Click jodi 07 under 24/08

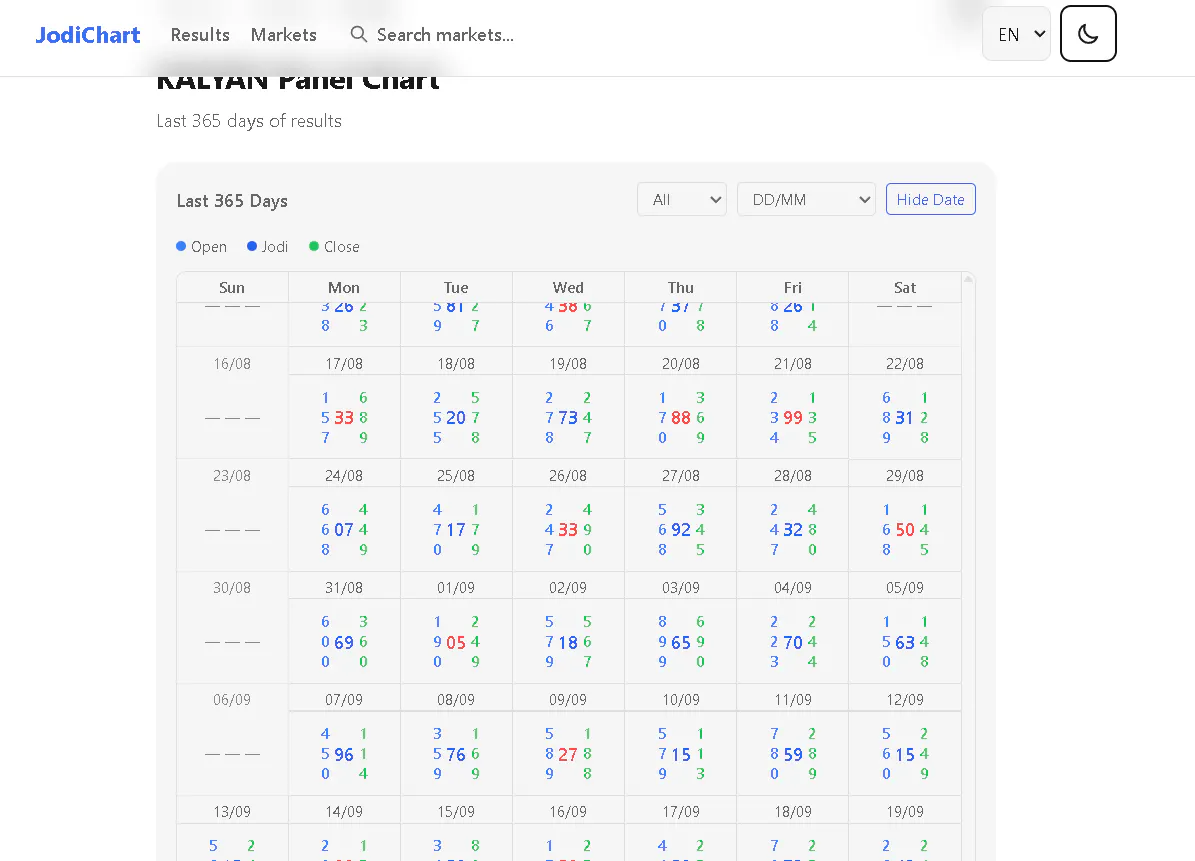point(344,530)
